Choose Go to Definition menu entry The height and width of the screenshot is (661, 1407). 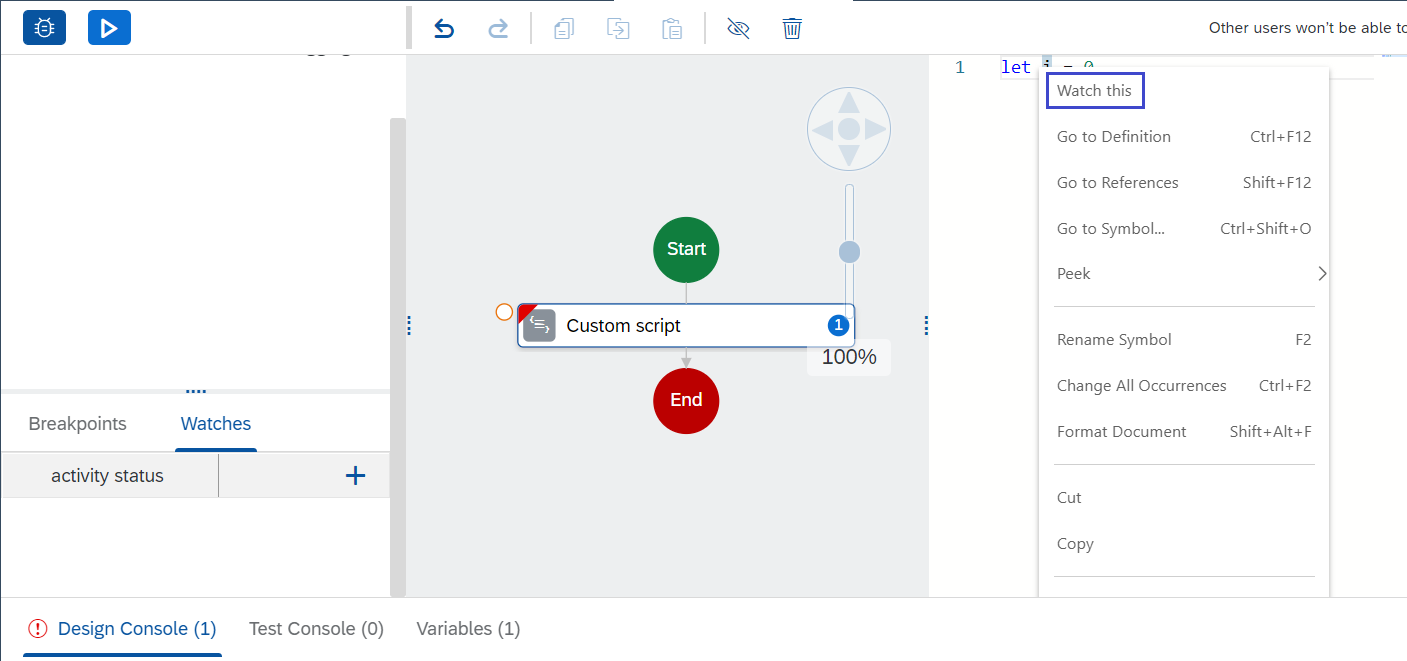tap(1113, 137)
